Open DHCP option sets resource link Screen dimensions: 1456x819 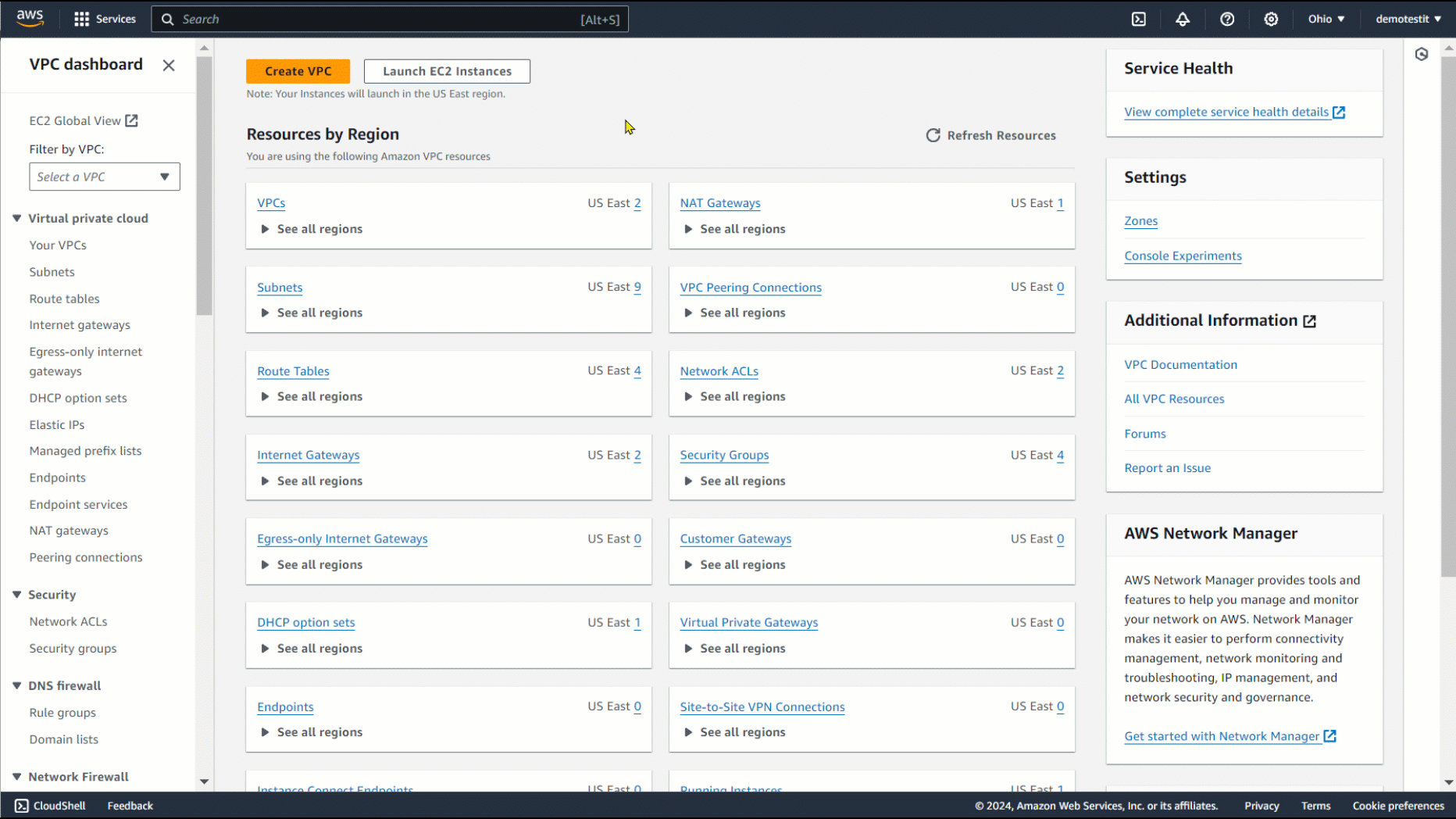[x=306, y=623]
